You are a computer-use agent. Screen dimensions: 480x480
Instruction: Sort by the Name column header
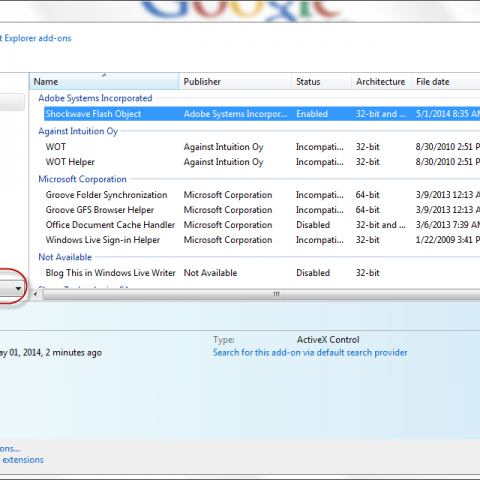point(104,81)
